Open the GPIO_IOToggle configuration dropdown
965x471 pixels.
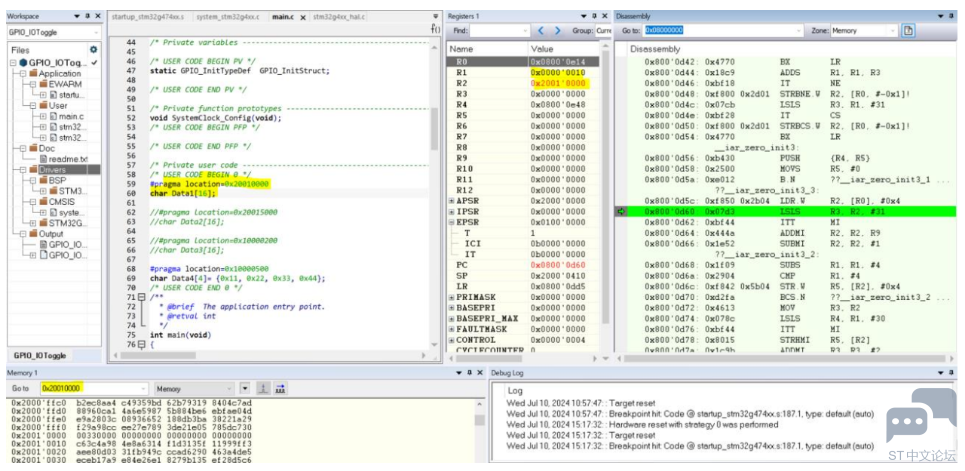(54, 32)
